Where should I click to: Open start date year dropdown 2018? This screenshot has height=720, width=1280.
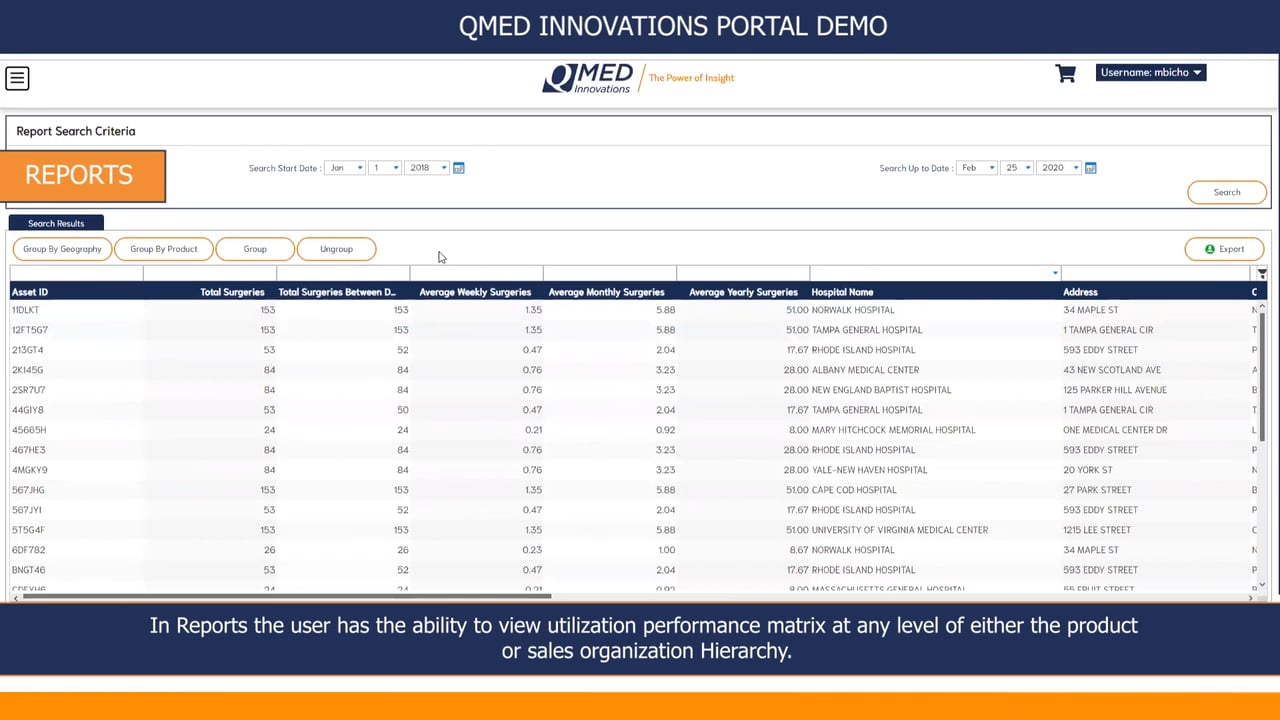click(x=427, y=168)
